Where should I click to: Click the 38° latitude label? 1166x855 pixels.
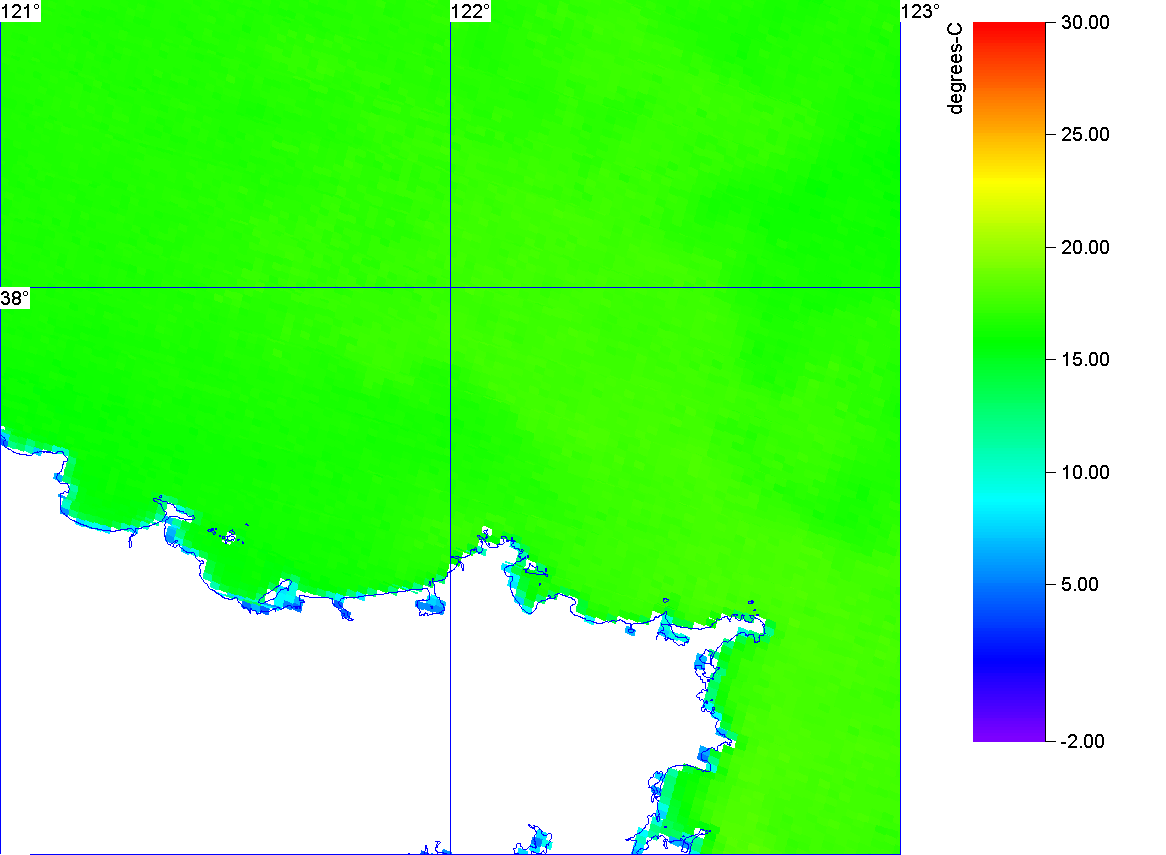coord(15,298)
